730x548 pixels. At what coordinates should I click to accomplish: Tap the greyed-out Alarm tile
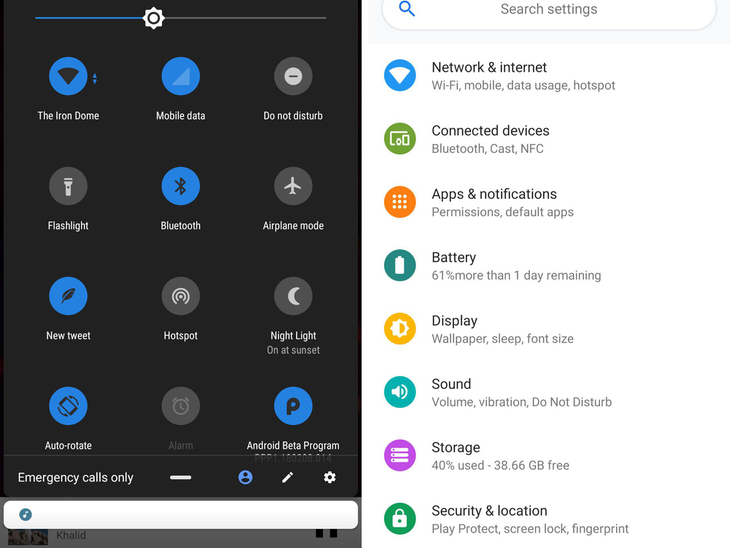pos(181,406)
